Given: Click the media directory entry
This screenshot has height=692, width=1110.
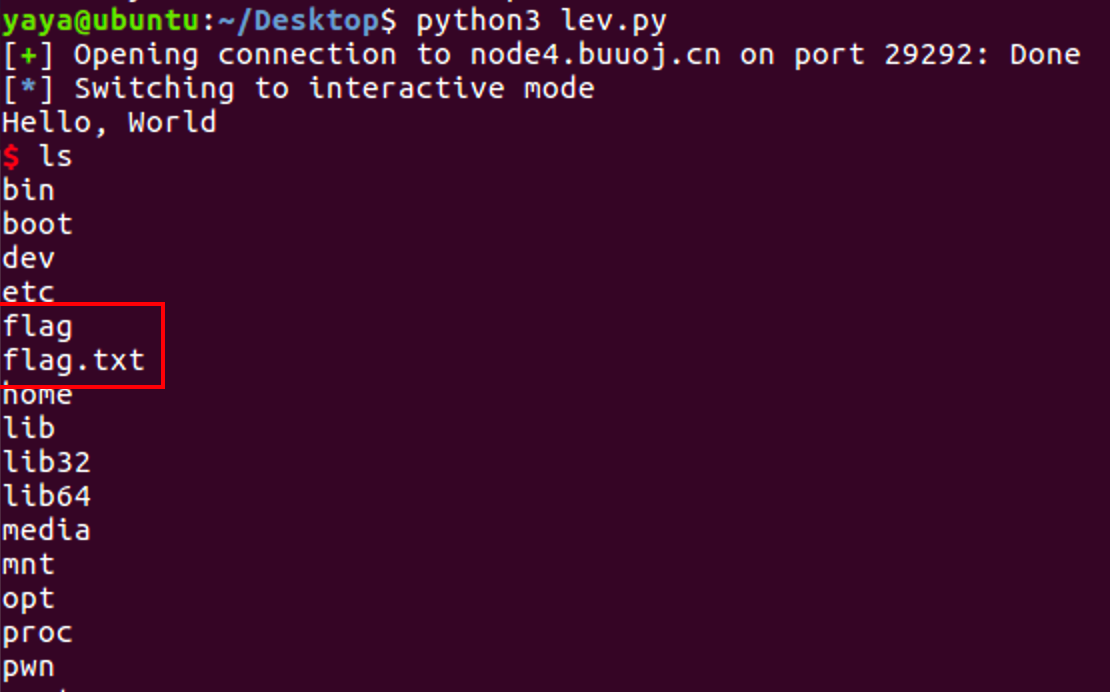Looking at the screenshot, I should click(46, 530).
